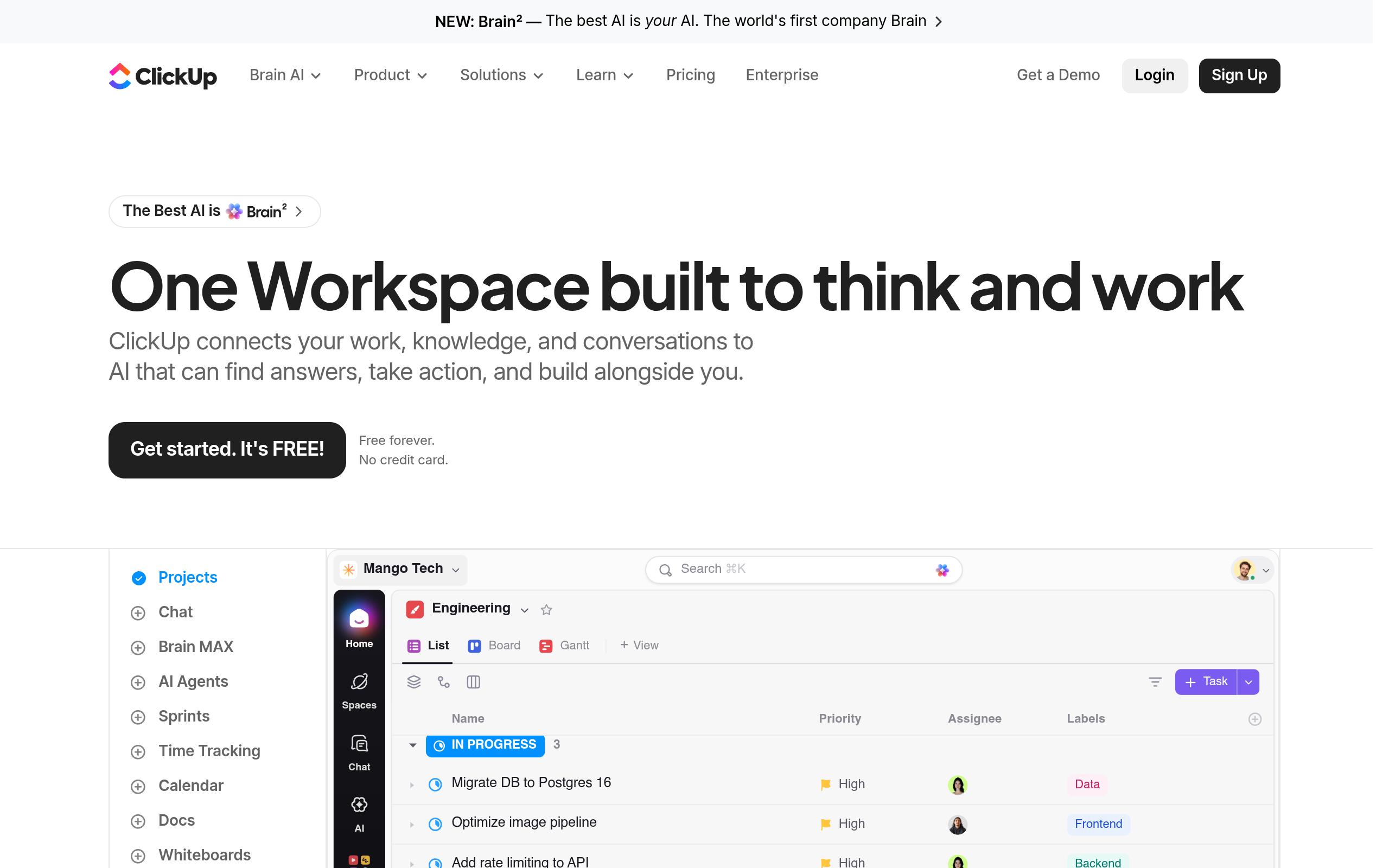This screenshot has width=1389, height=868.
Task: Open the Get a Demo link
Action: pos(1058,75)
